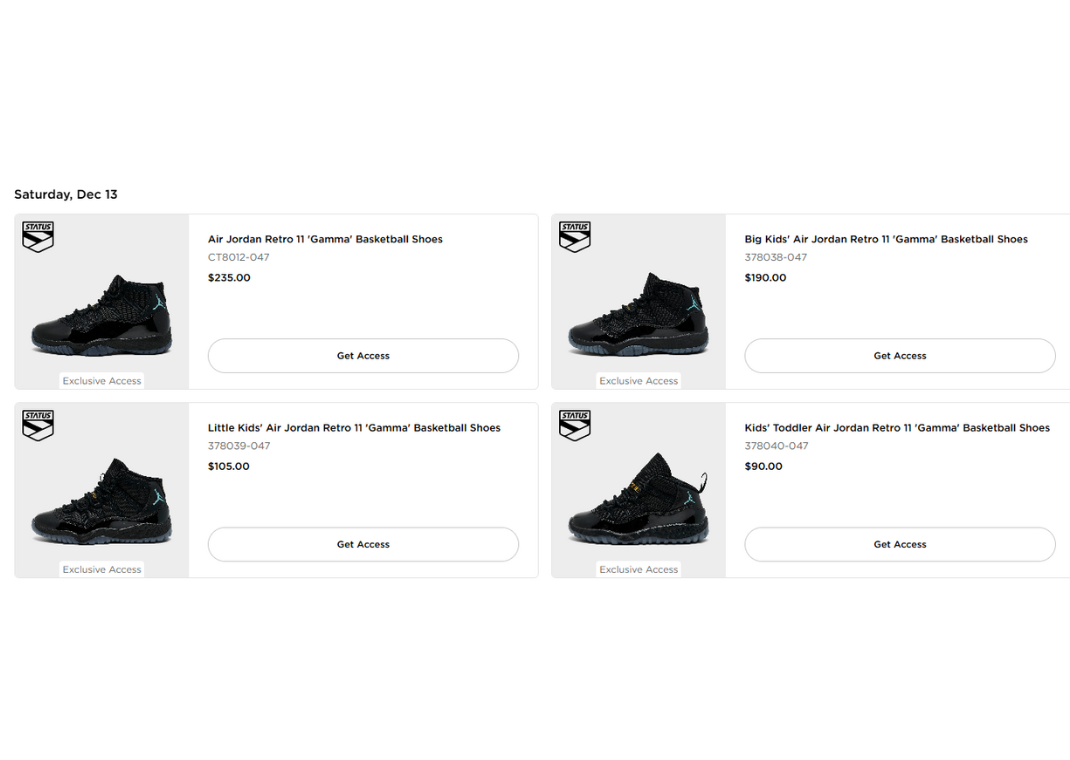Click the style code CT8012-047
Viewport: 1070px width, 760px height.
coord(240,257)
